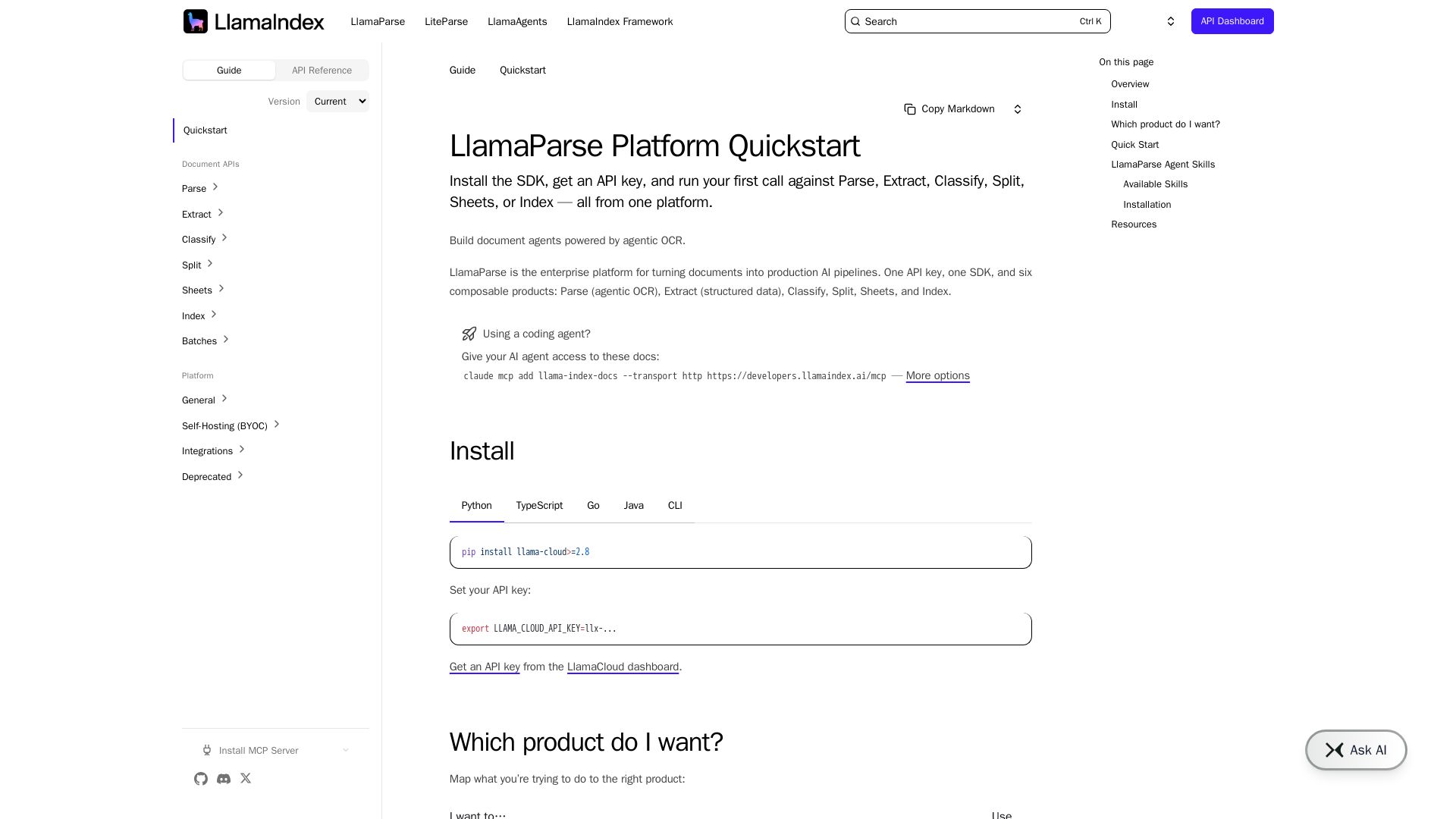
Task: Click the Quickstart breadcrumb link
Action: (x=522, y=71)
